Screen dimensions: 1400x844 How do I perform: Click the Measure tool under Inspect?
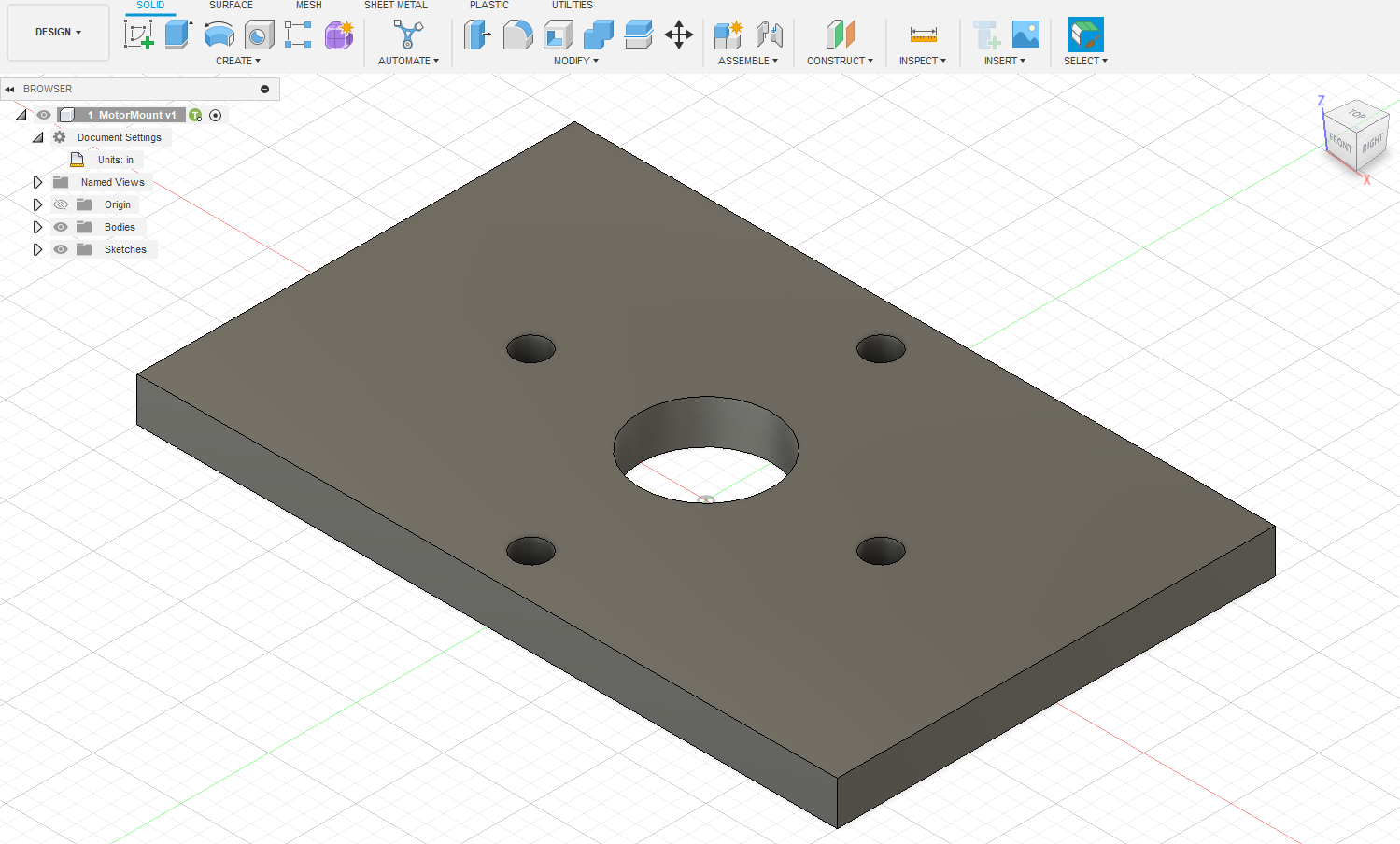(923, 35)
